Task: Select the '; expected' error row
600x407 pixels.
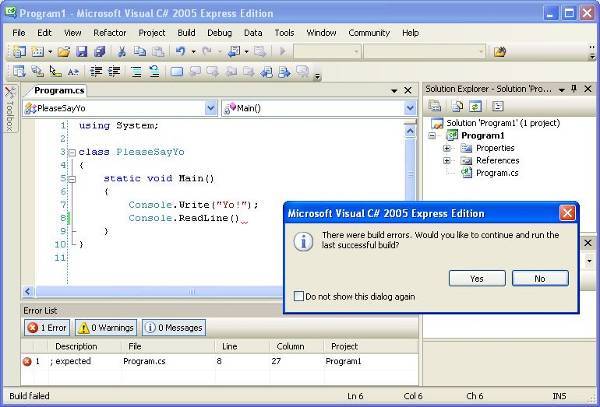Action: pyautogui.click(x=219, y=361)
